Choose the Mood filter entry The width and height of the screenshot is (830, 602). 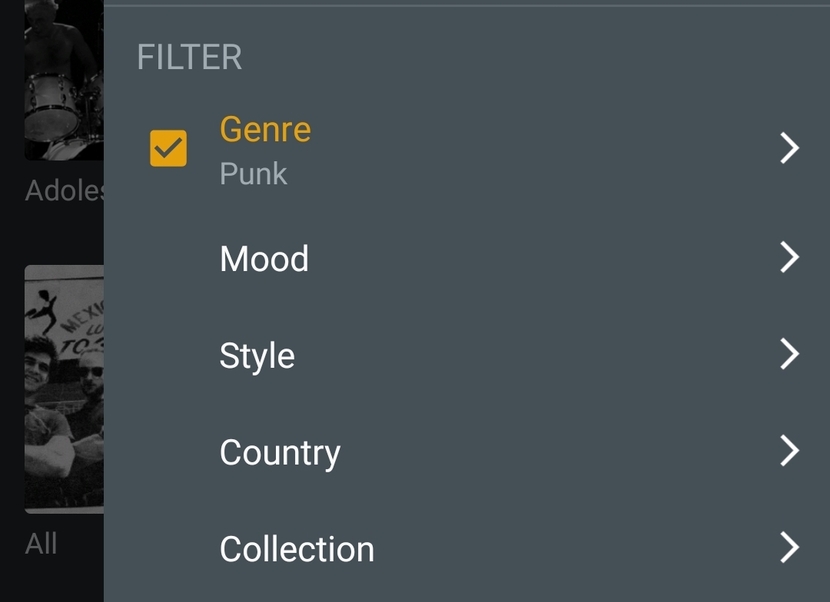264,259
